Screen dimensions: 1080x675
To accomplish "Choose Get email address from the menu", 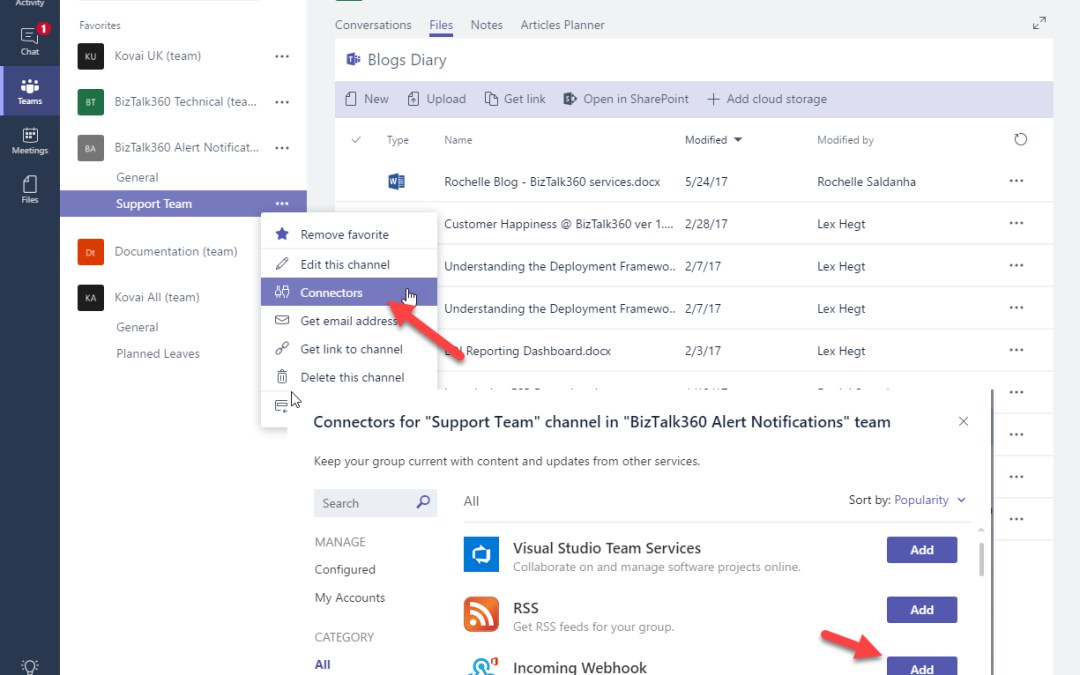I will click(x=349, y=321).
